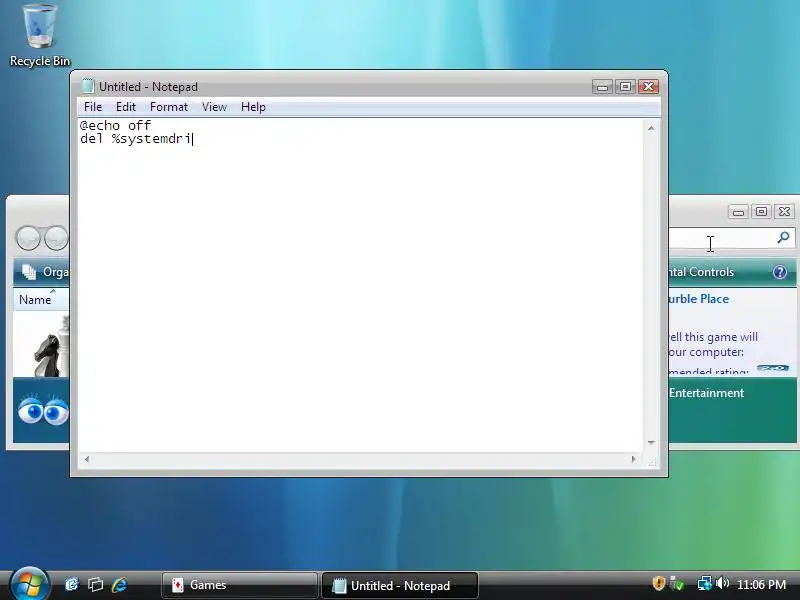Maximize the Notepad window
The image size is (800, 600).
pos(625,87)
